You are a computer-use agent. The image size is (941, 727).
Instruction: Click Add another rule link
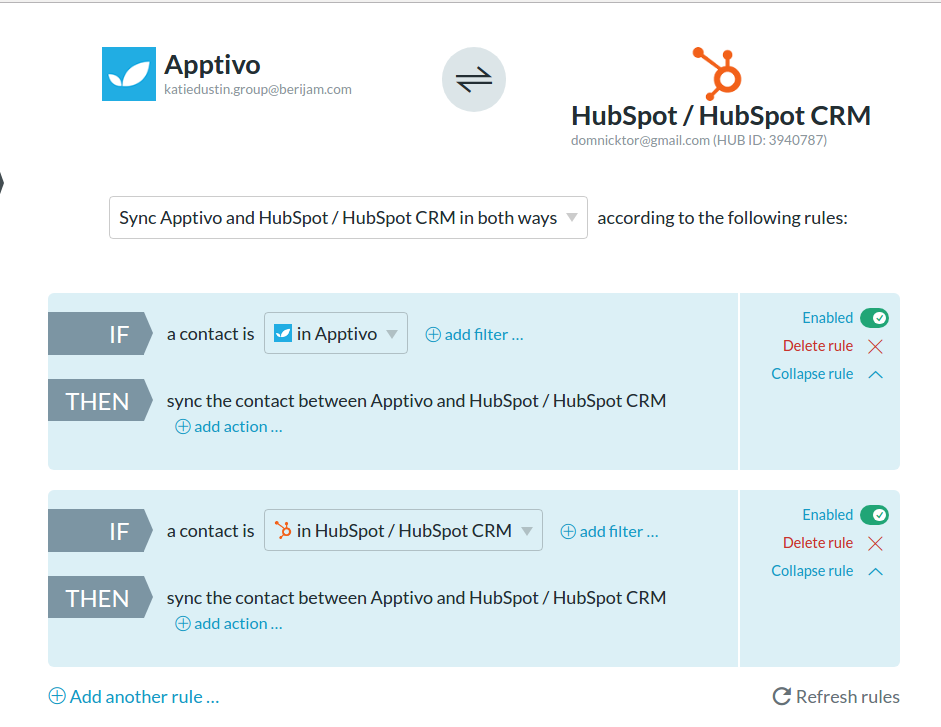(x=134, y=696)
